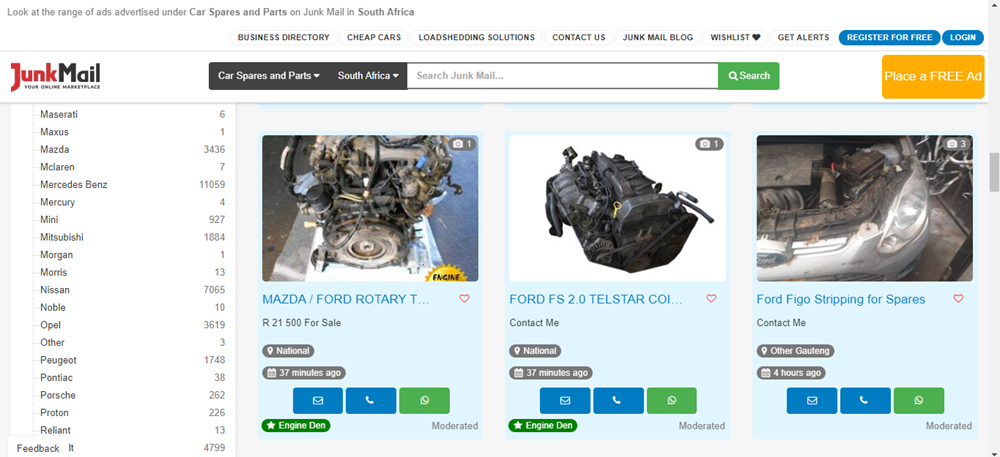Click the green Search button
The image size is (1000, 457).
tap(749, 76)
